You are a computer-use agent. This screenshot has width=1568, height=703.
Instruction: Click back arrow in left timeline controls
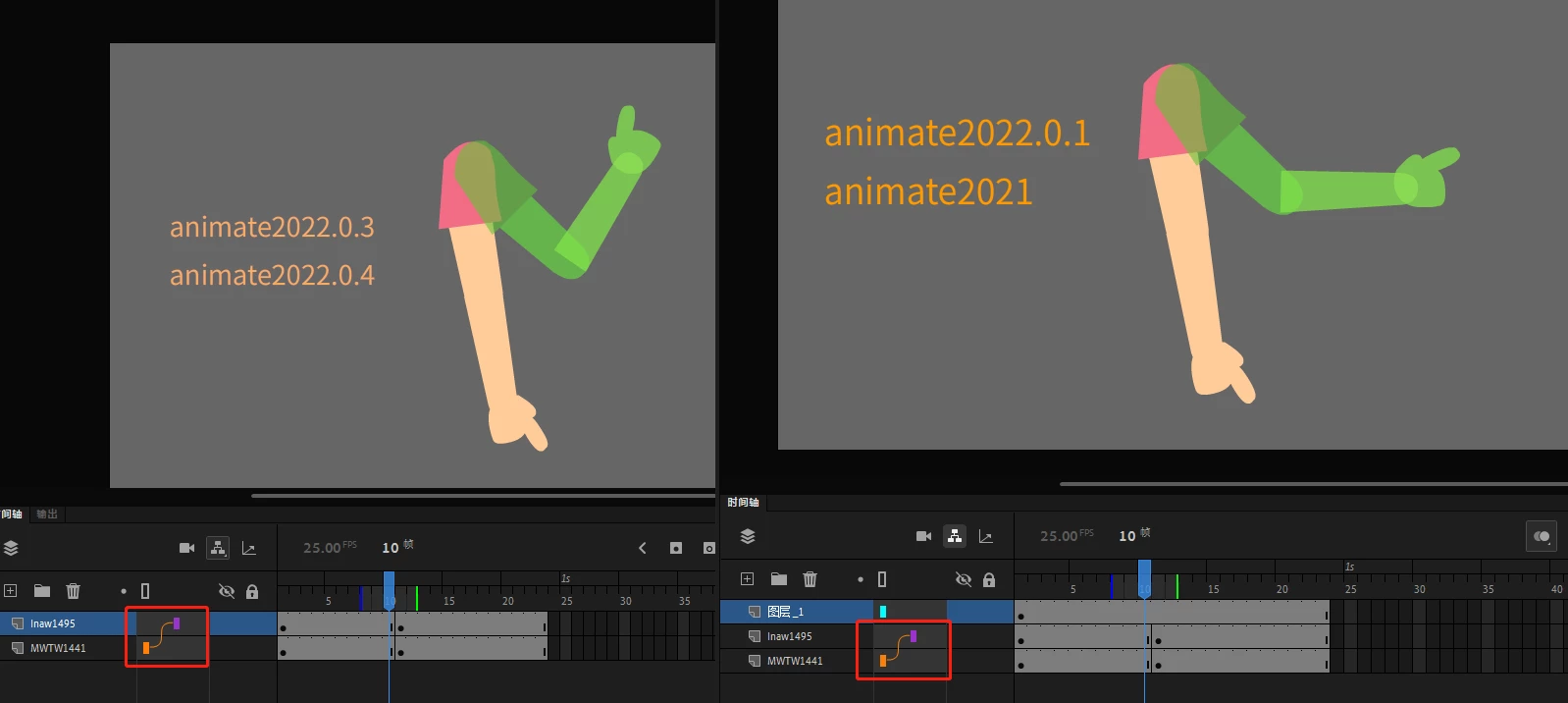tap(643, 548)
